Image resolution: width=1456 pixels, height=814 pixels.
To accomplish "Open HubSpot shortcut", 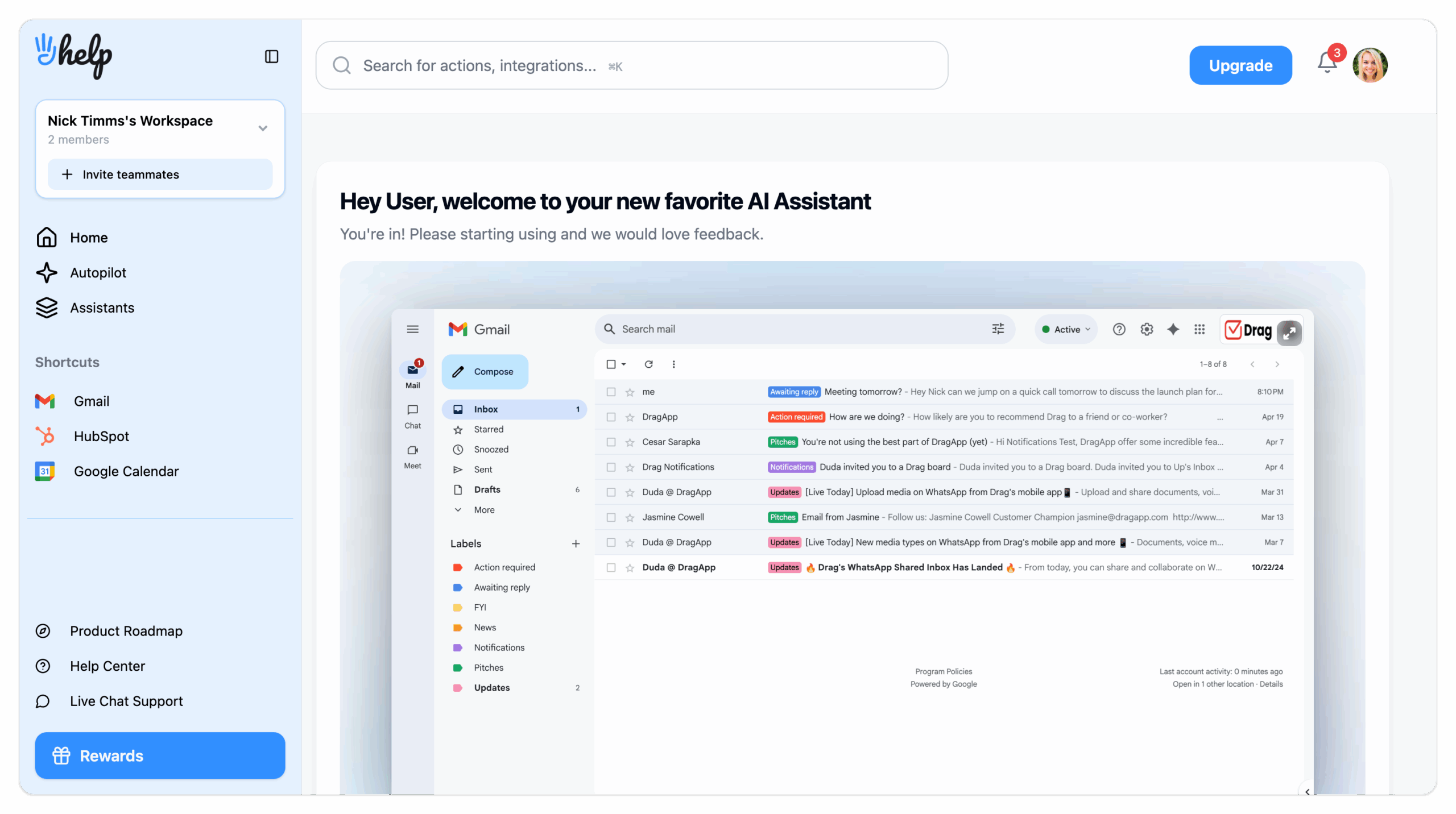I will (82, 436).
